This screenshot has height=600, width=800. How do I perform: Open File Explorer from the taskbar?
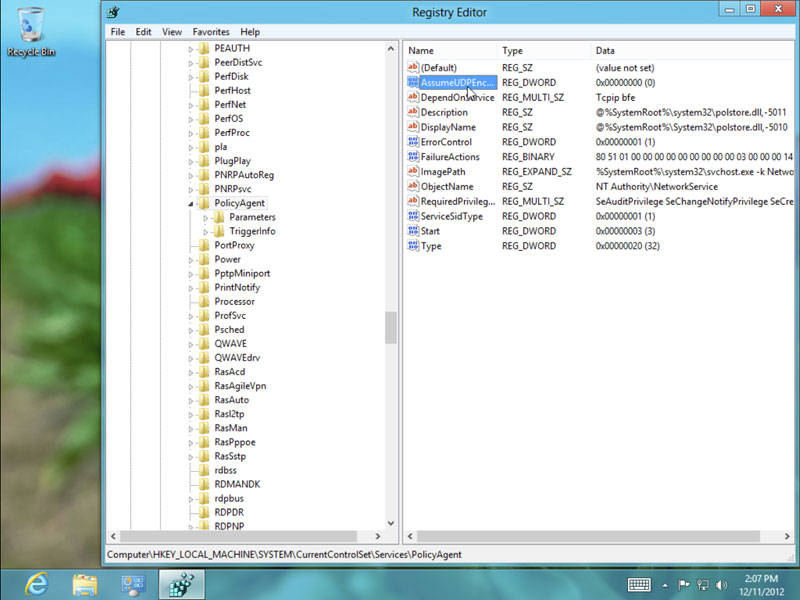pos(84,583)
